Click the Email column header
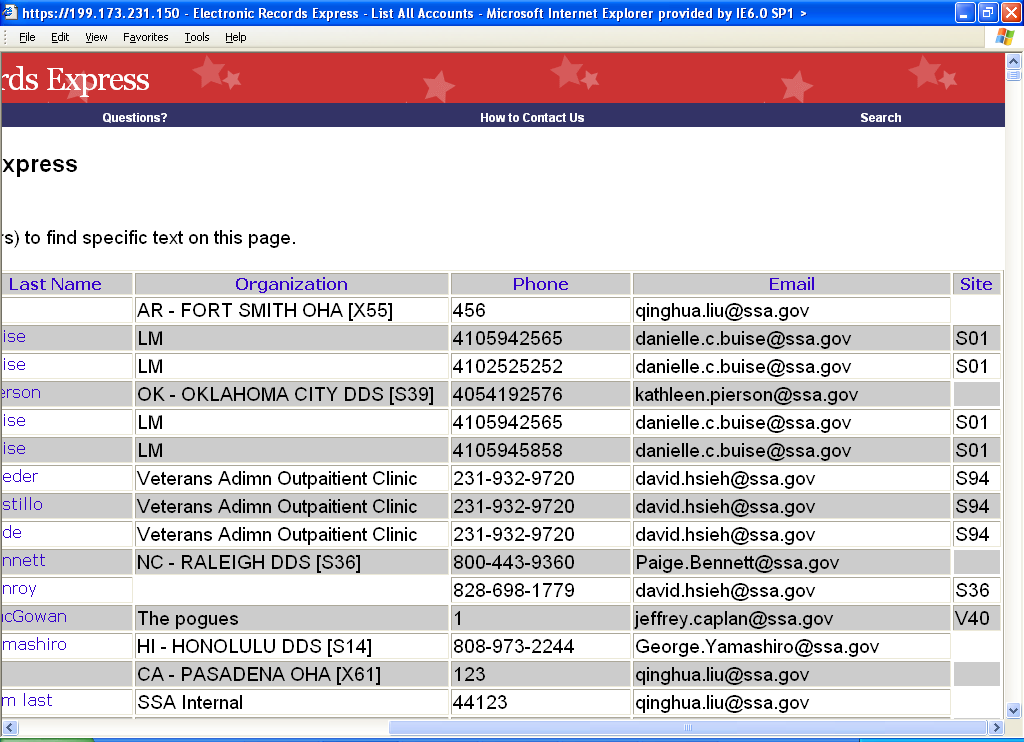The image size is (1024, 742). click(791, 284)
